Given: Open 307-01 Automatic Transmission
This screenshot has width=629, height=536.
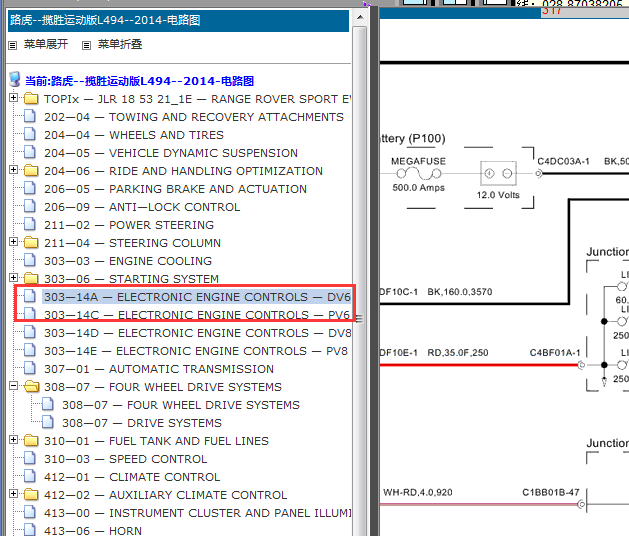Looking at the screenshot, I should pyautogui.click(x=159, y=369).
